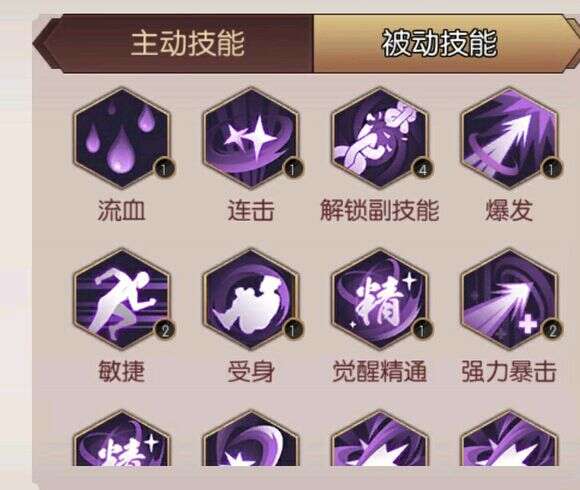This screenshot has height=490, width=580.
Task: Tap the level badge 2 on 强力暴击
Action: (552, 330)
